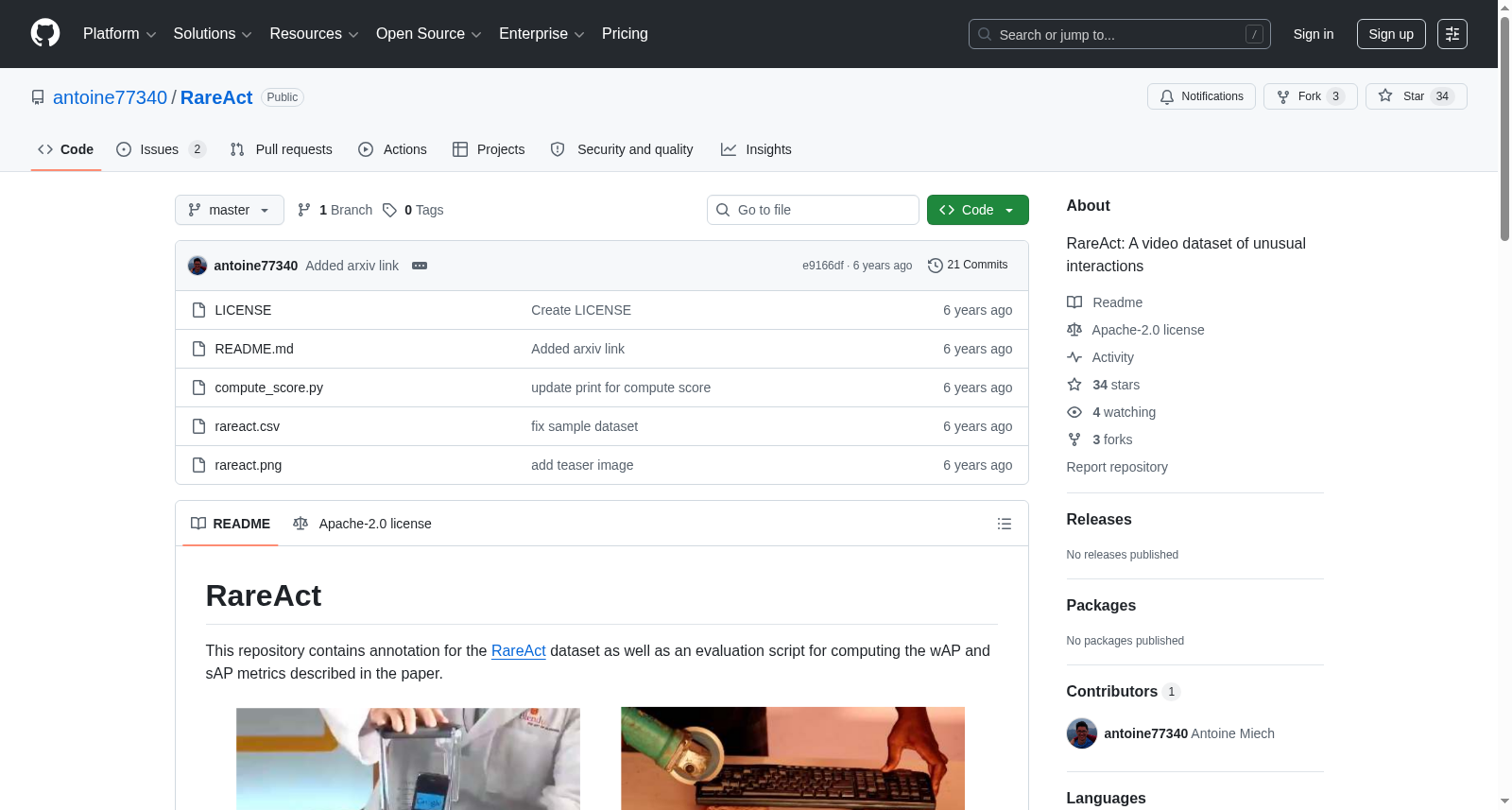Image resolution: width=1512 pixels, height=810 pixels.
Task: Expand the Platform menu
Action: pos(120,34)
